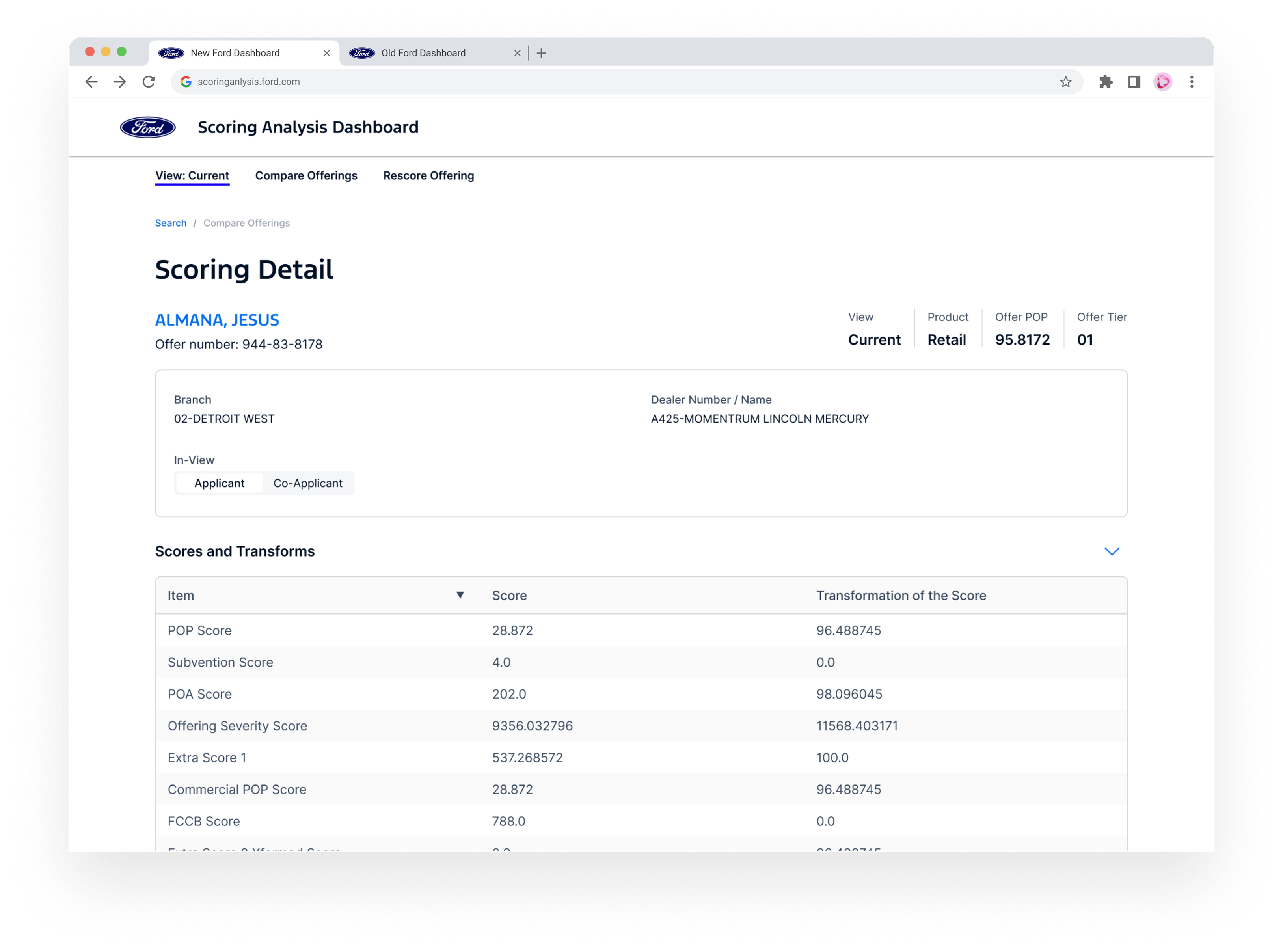Image resolution: width=1283 pixels, height=952 pixels.
Task: Open a new tab with plus icon
Action: pos(541,53)
